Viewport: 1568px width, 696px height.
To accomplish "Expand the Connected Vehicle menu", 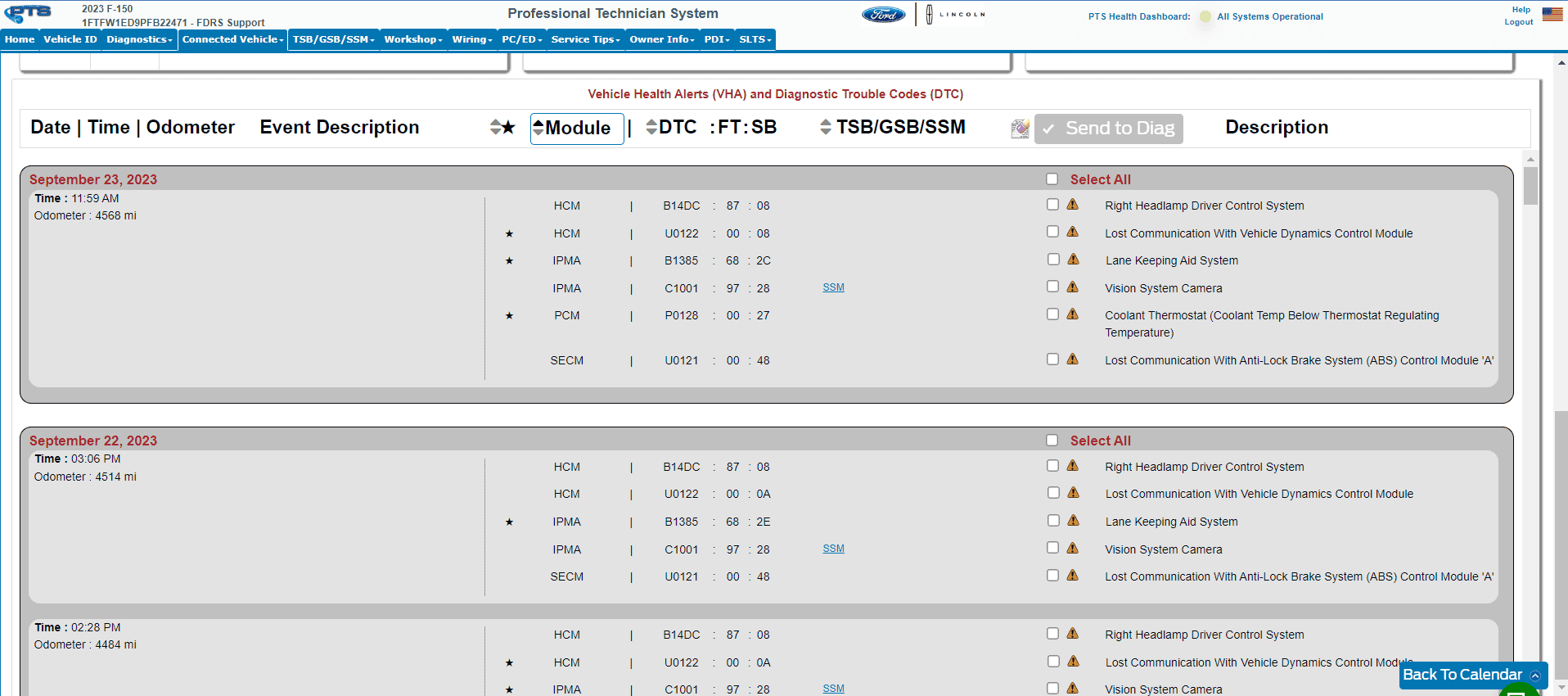I will click(232, 39).
